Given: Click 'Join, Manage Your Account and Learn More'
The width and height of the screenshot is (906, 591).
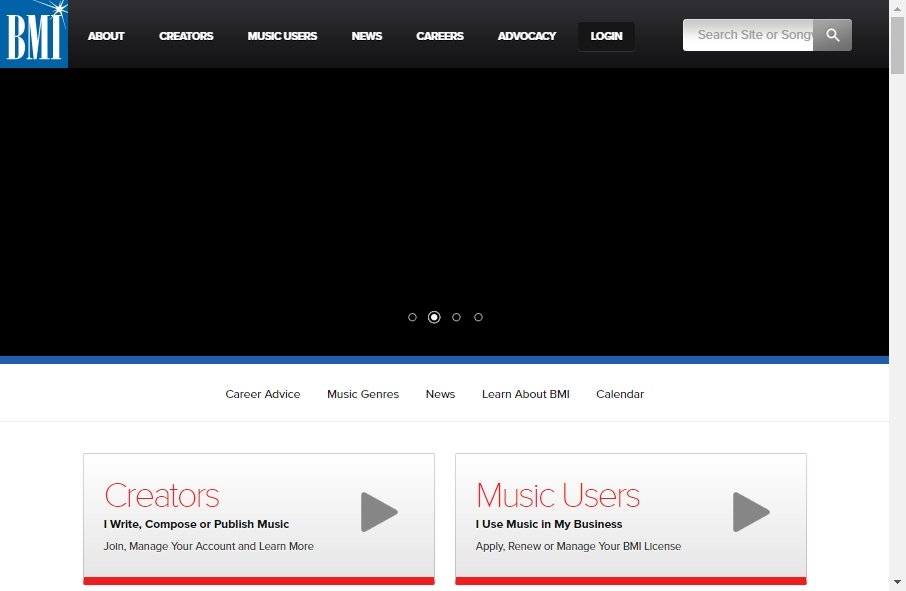Looking at the screenshot, I should click(209, 546).
